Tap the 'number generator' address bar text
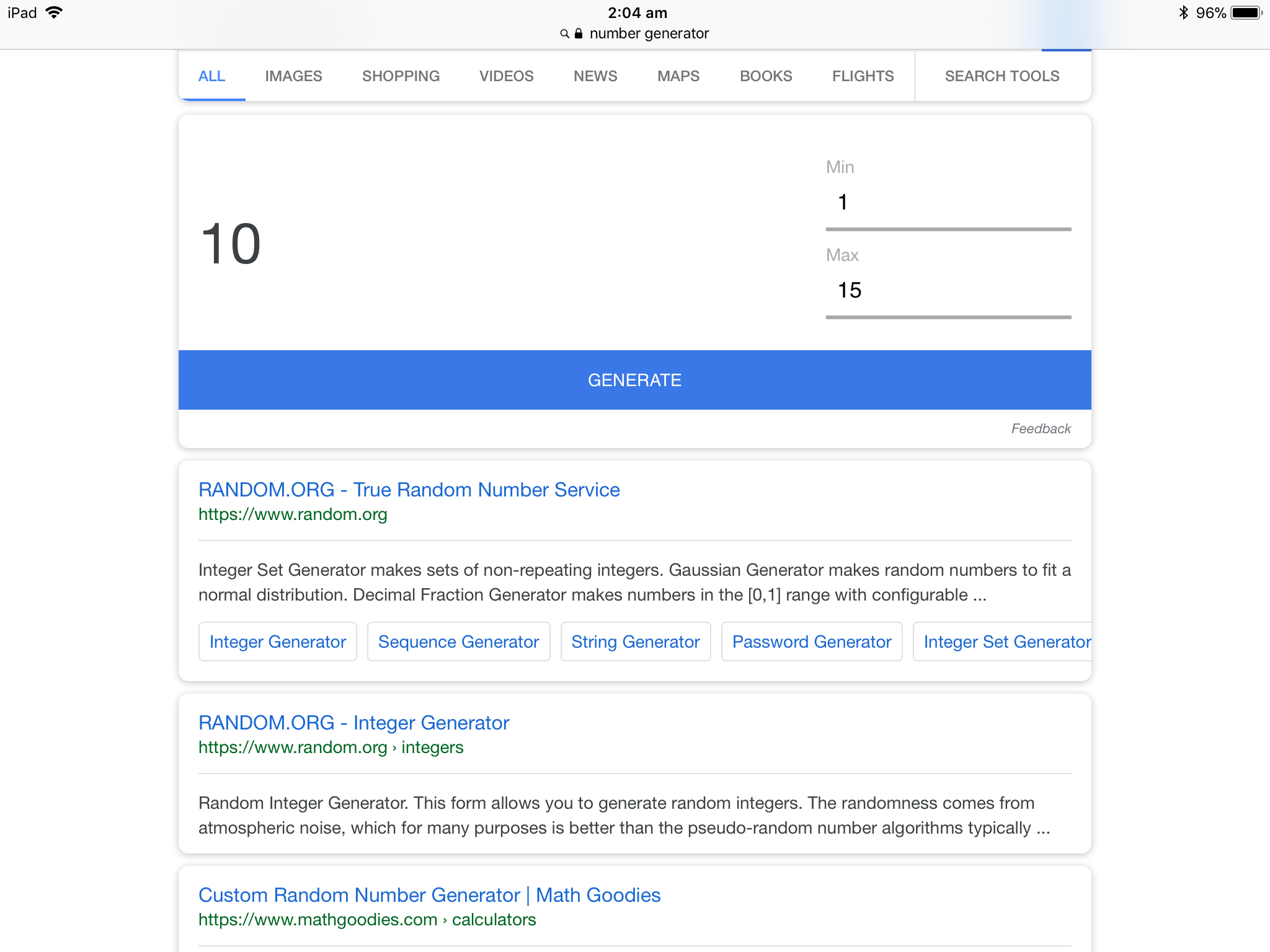 click(649, 33)
